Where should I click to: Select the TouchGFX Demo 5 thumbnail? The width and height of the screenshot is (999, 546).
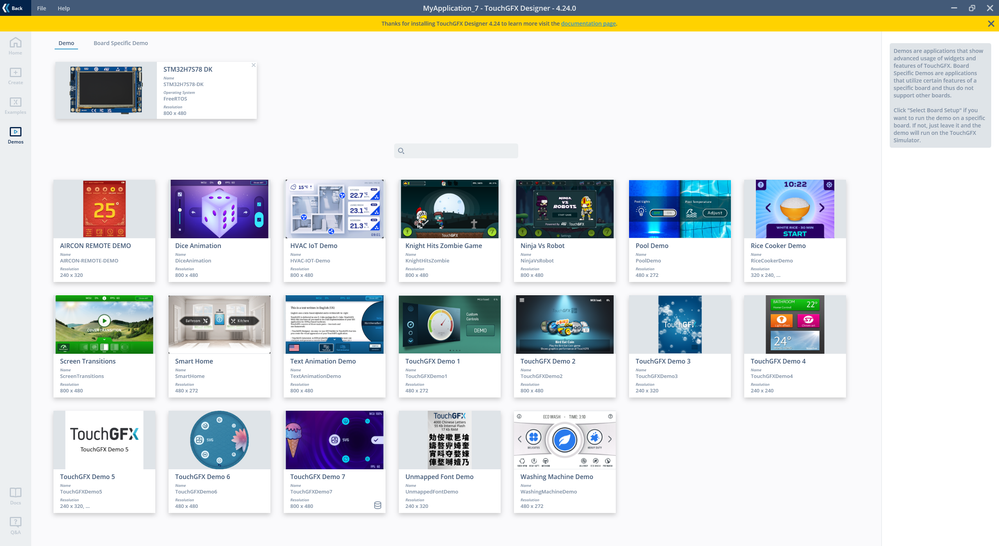point(104,440)
